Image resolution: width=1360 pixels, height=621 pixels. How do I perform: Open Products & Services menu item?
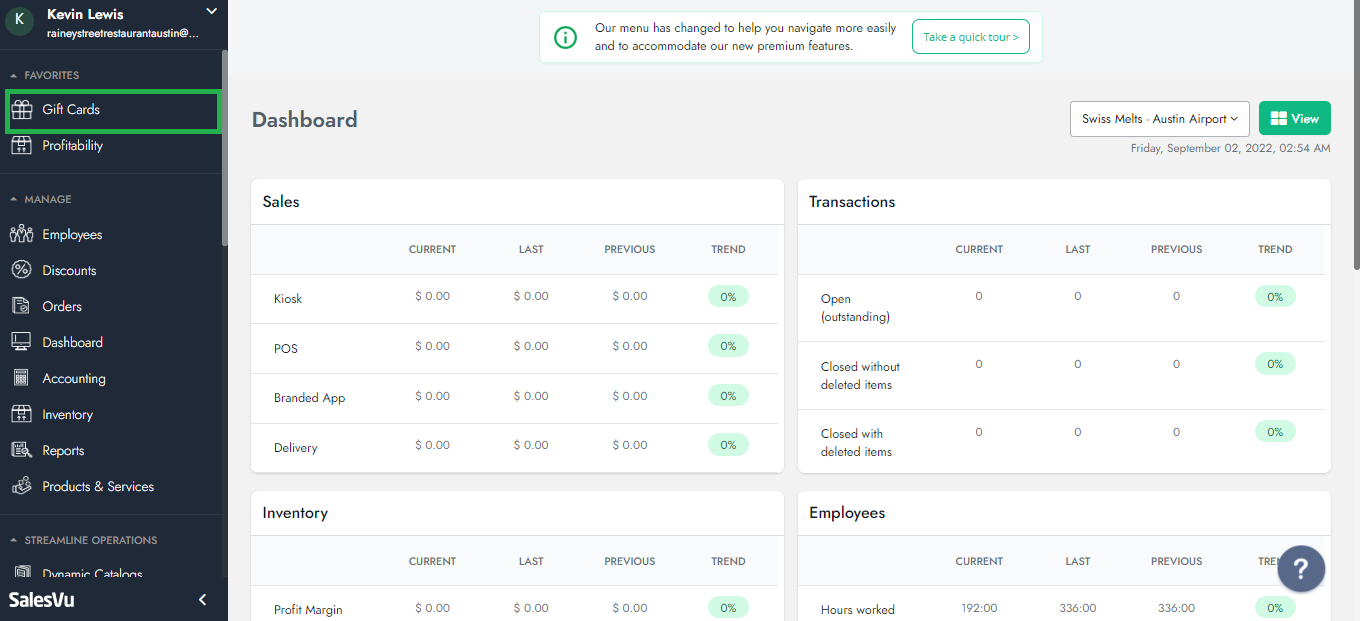tap(98, 487)
